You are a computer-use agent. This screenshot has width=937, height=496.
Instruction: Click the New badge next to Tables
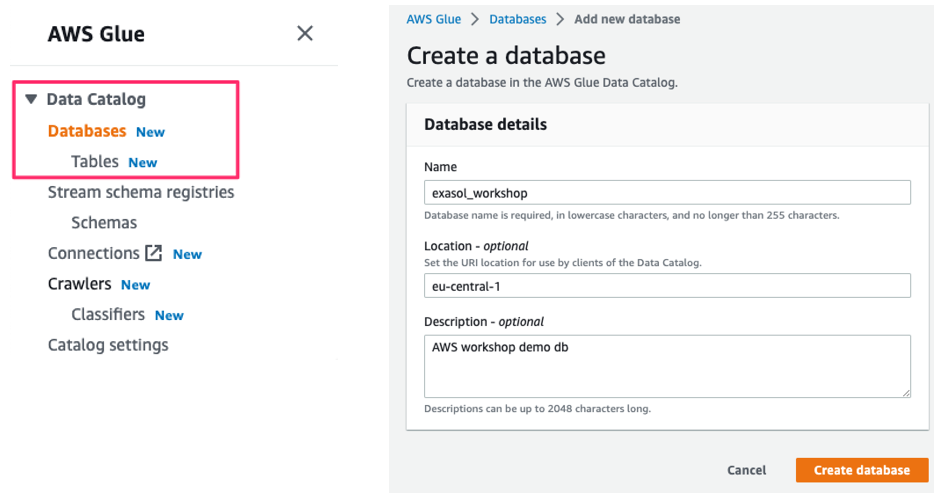tap(143, 163)
